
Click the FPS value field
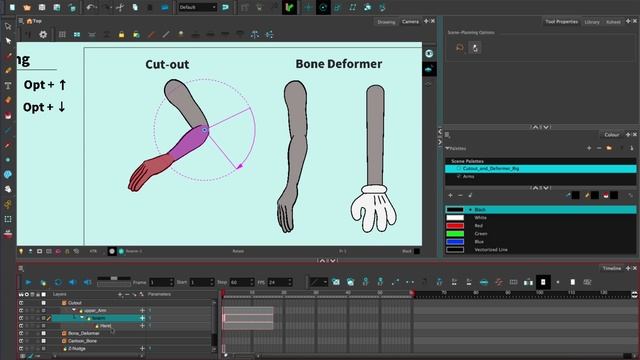280,282
